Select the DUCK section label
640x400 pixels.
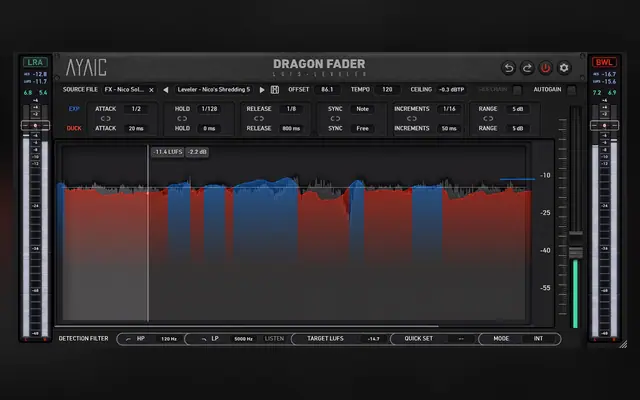click(x=74, y=128)
